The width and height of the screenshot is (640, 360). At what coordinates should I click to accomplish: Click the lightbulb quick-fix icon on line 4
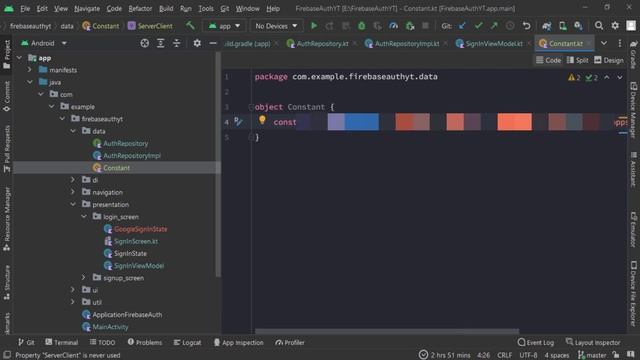pyautogui.click(x=262, y=120)
